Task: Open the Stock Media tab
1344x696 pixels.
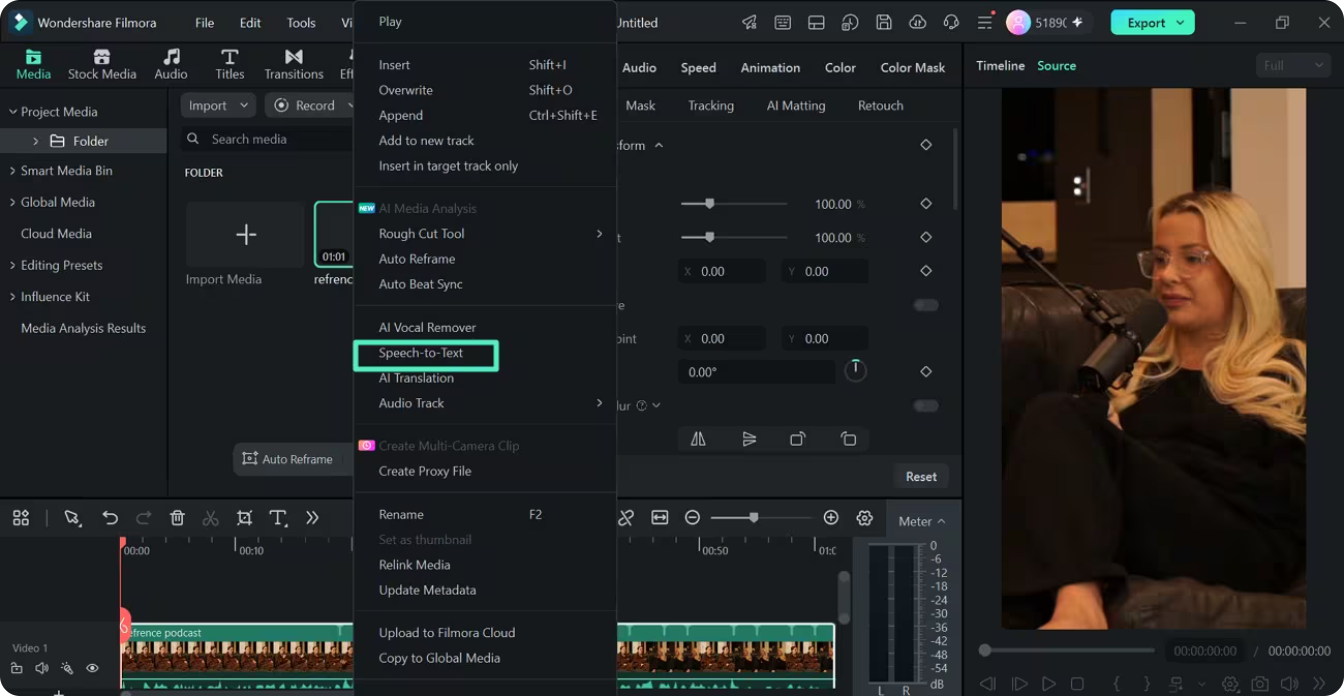Action: tap(101, 64)
